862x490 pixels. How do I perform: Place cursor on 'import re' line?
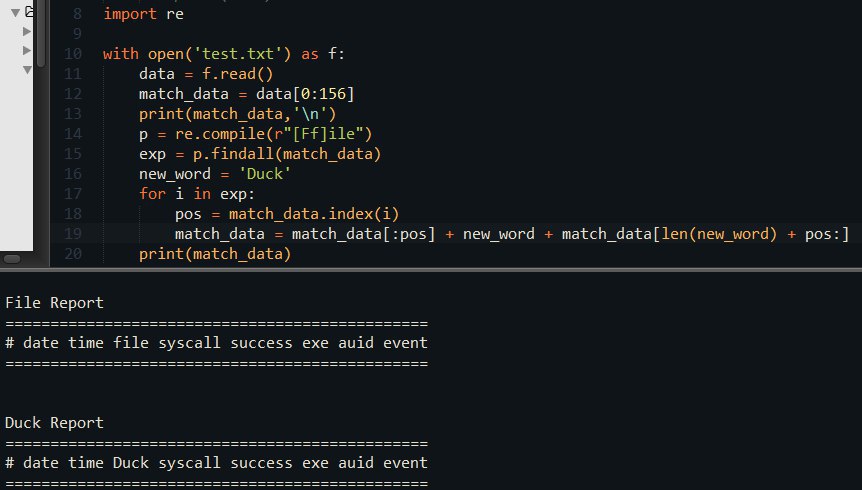(143, 14)
